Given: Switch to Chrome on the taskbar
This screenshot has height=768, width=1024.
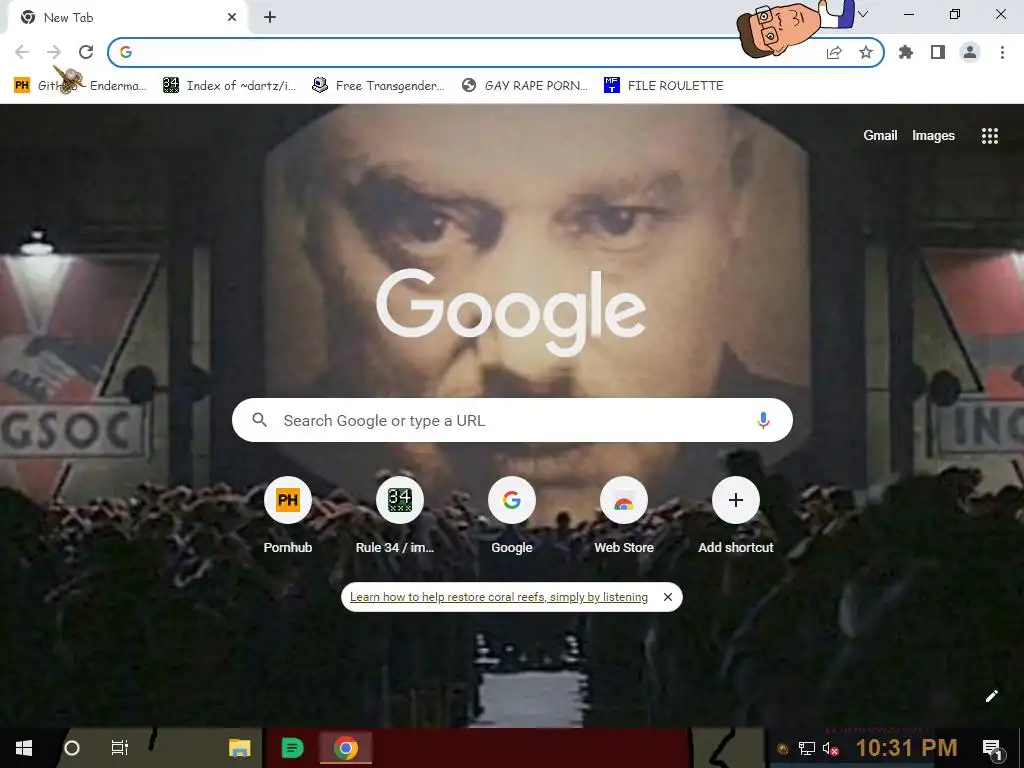Looking at the screenshot, I should click(345, 748).
